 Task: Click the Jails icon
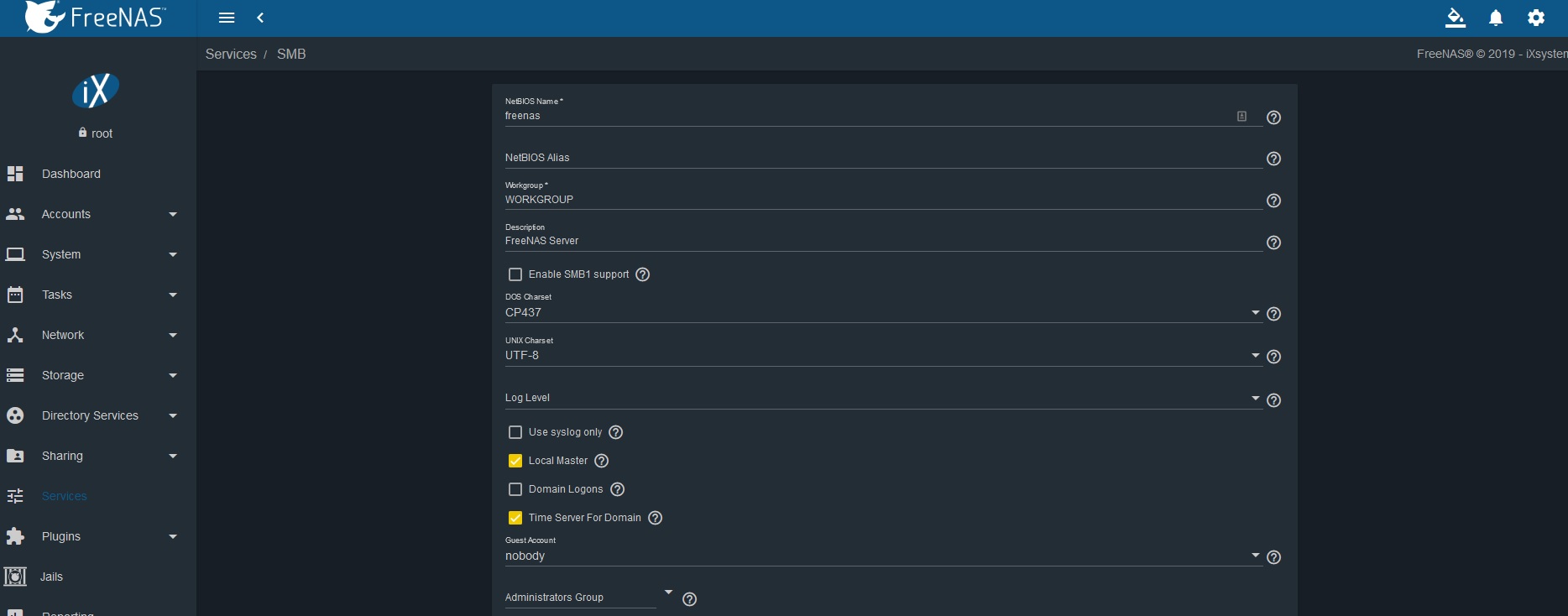coord(15,577)
